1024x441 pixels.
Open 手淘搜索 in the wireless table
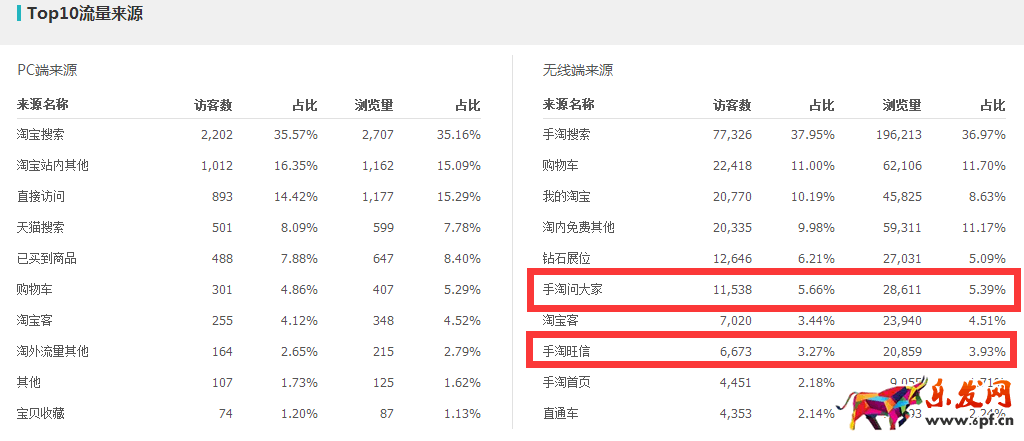click(566, 134)
